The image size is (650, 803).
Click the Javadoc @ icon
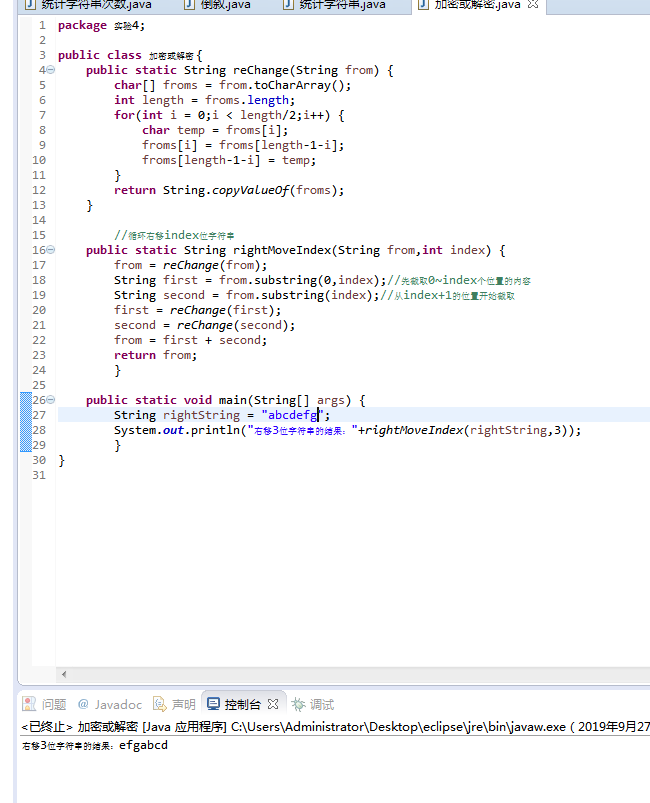point(83,704)
